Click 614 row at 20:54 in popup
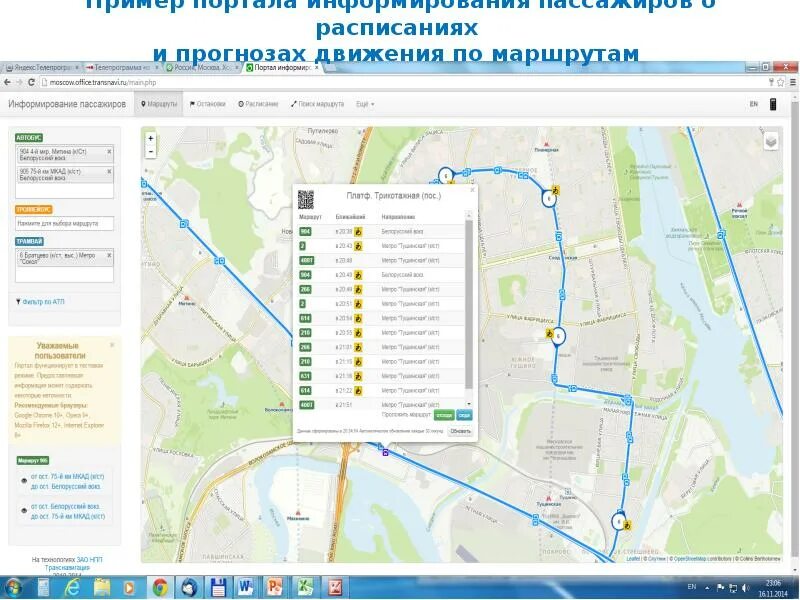Viewport: 800px width, 600px height. click(x=381, y=318)
